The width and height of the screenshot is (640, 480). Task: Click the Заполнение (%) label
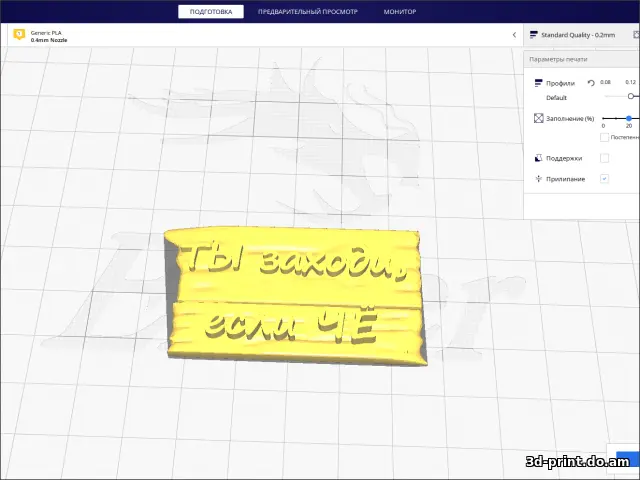coord(570,119)
